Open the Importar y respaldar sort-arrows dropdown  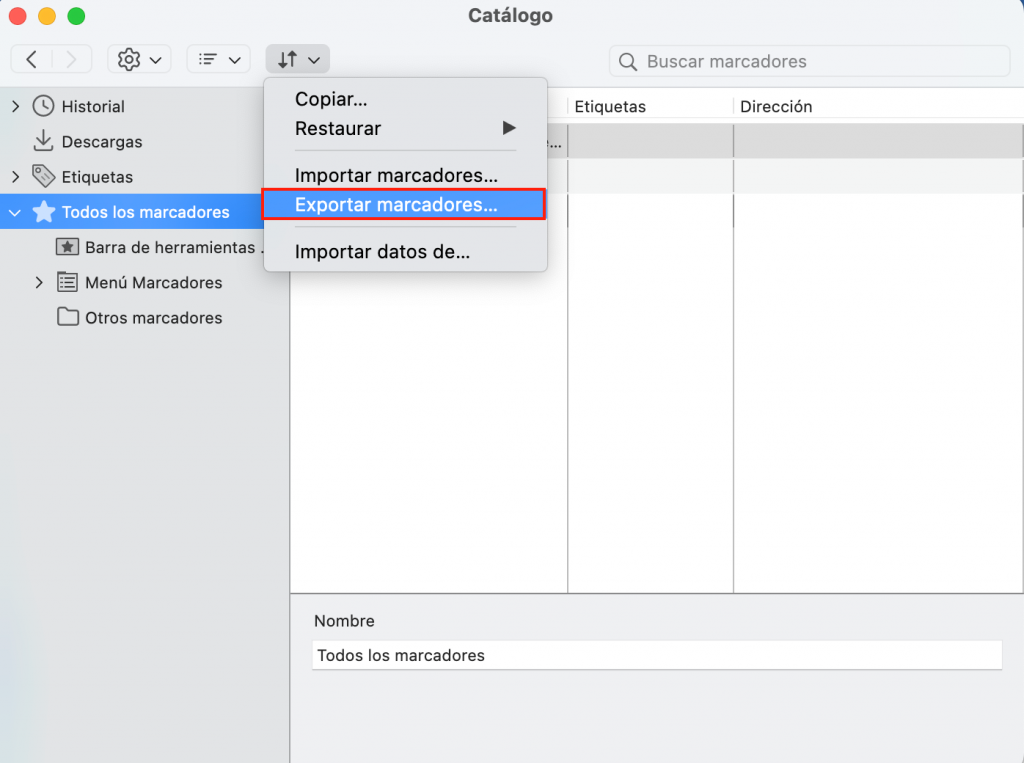[297, 58]
